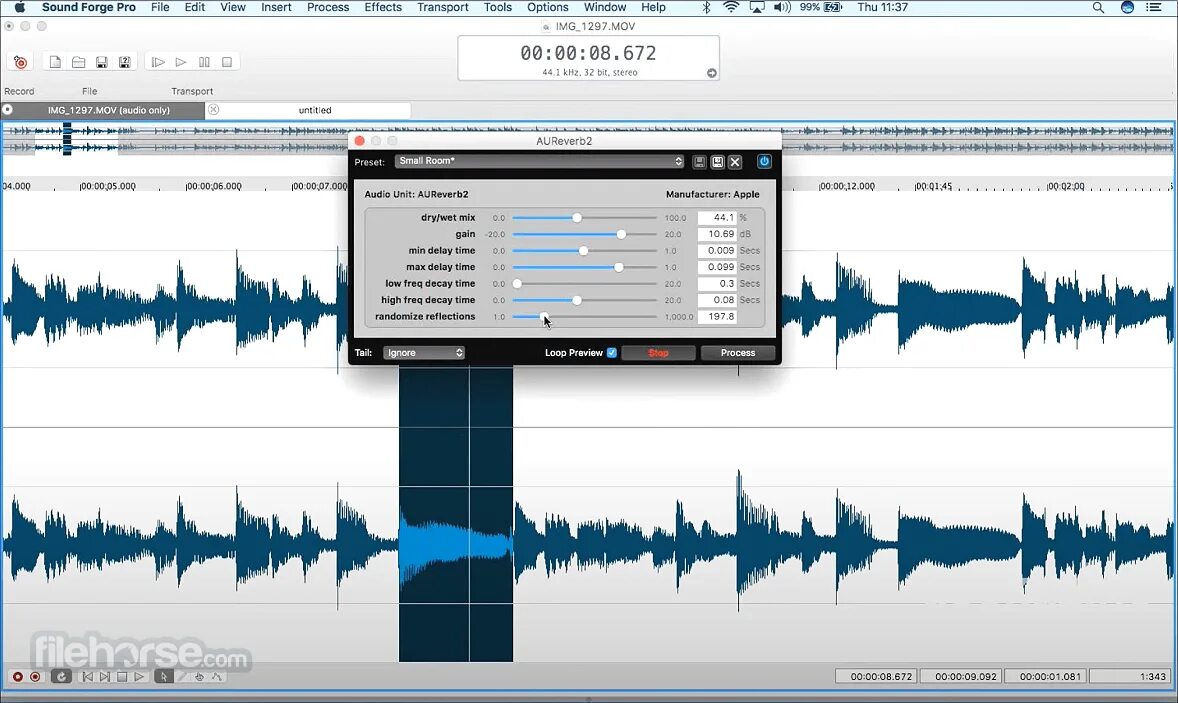Image resolution: width=1178 pixels, height=703 pixels.
Task: Open the Process menu
Action: [x=328, y=8]
